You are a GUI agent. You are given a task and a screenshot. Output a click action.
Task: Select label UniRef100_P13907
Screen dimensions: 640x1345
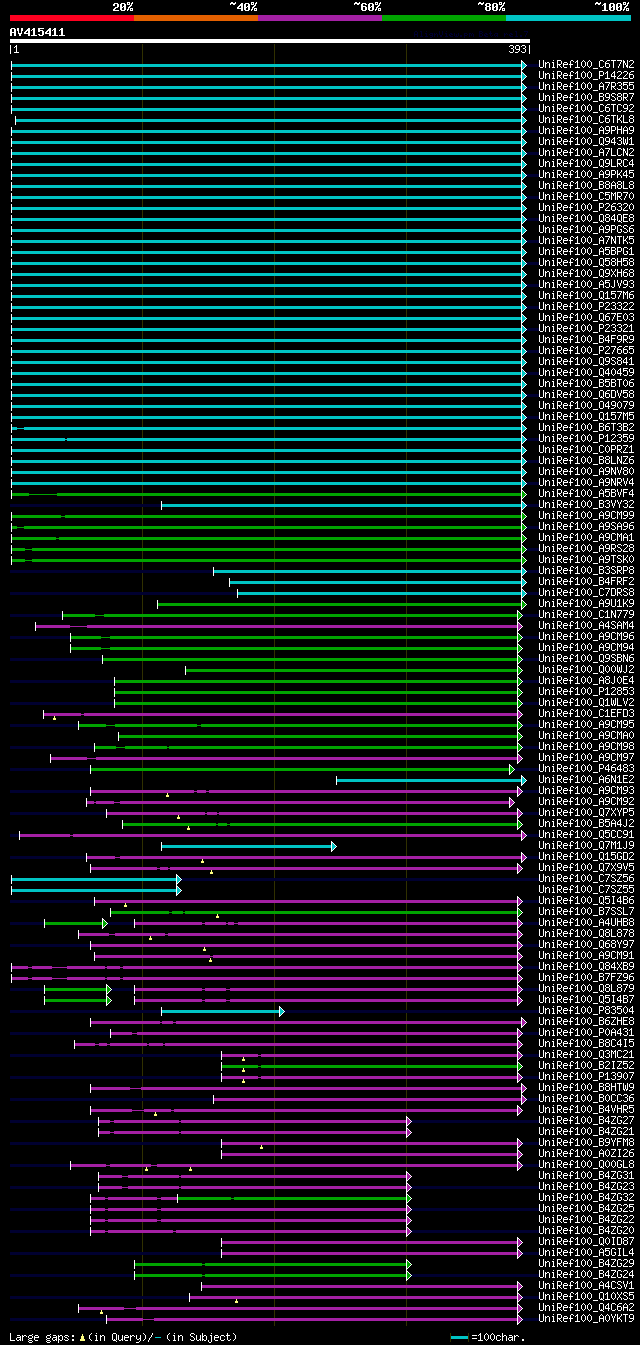(586, 1076)
